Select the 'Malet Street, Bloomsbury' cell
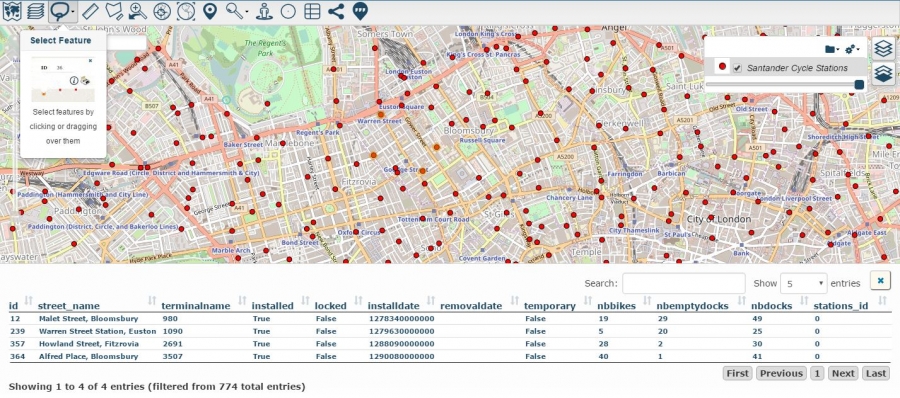The image size is (900, 398). (x=88, y=318)
